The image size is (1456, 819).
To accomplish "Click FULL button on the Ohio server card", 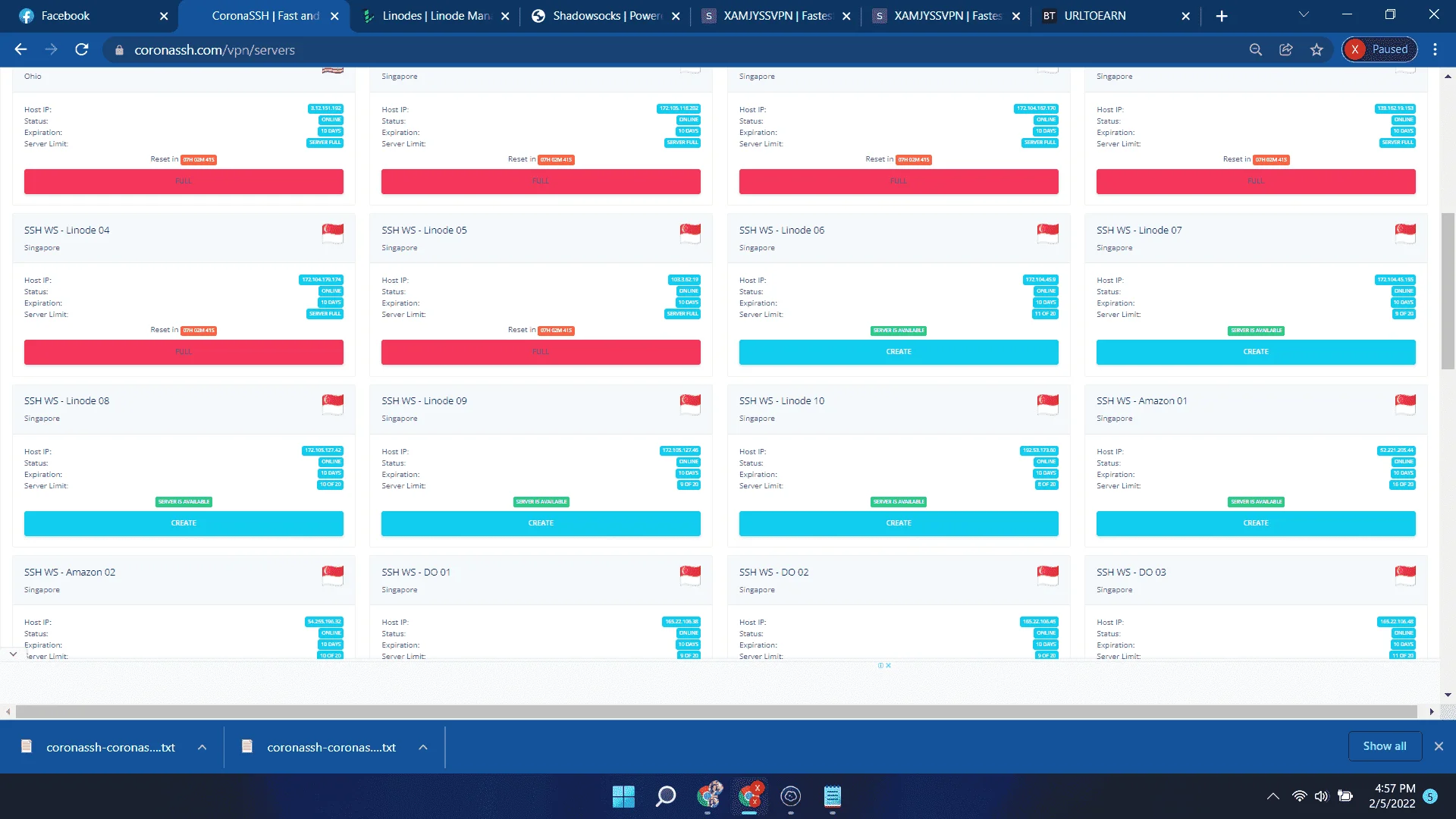I will [184, 181].
